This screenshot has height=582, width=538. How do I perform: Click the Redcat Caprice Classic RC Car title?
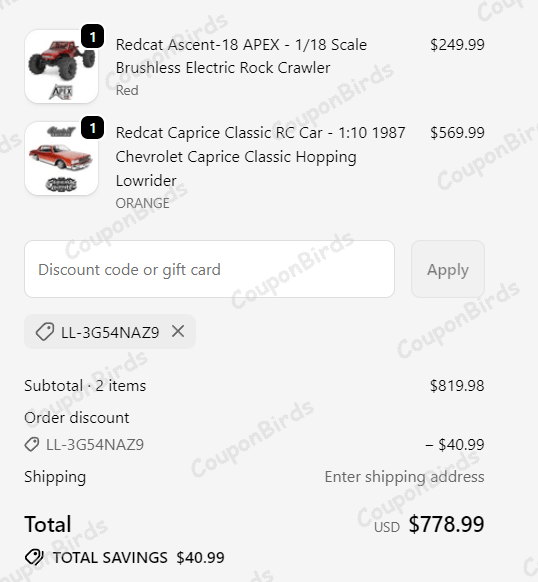point(260,157)
